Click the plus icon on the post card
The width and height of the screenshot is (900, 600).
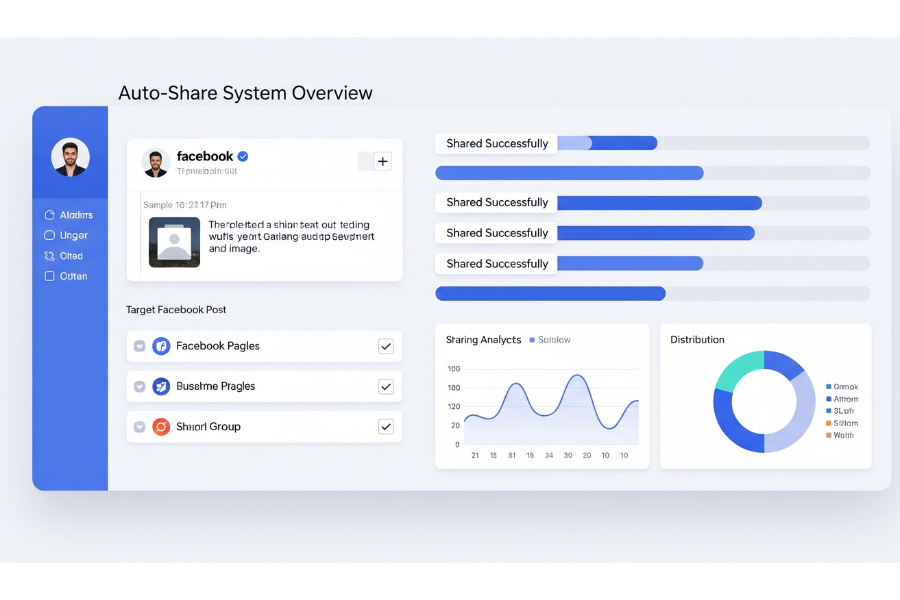(382, 161)
